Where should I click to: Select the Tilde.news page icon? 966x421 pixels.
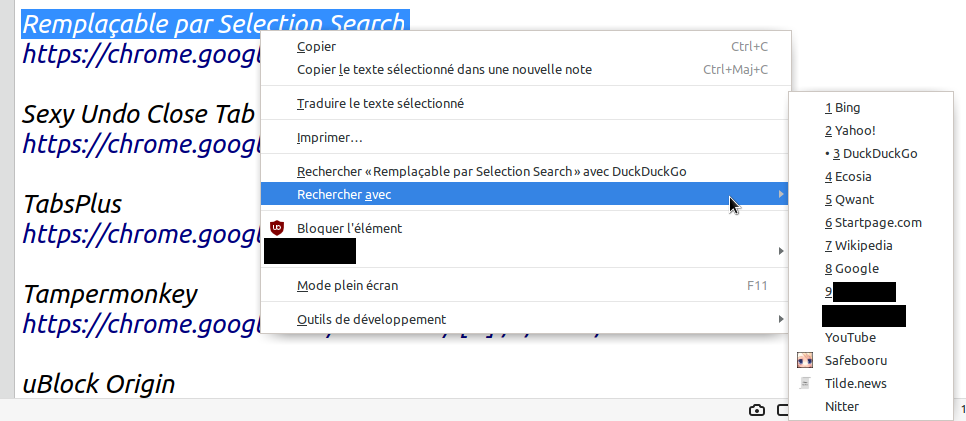805,383
